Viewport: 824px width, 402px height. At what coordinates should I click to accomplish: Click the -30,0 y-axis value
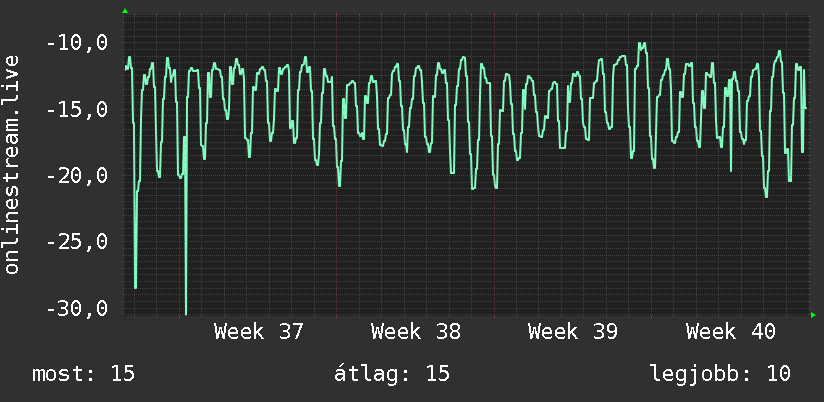click(77, 308)
